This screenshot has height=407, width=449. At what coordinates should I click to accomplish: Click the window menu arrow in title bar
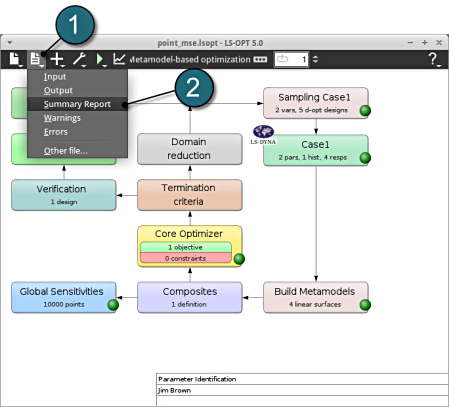tap(10, 42)
